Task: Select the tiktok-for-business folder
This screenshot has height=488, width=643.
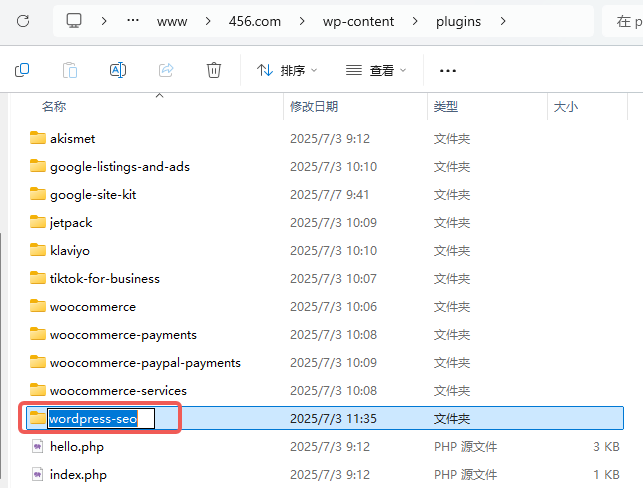Action: tap(105, 279)
